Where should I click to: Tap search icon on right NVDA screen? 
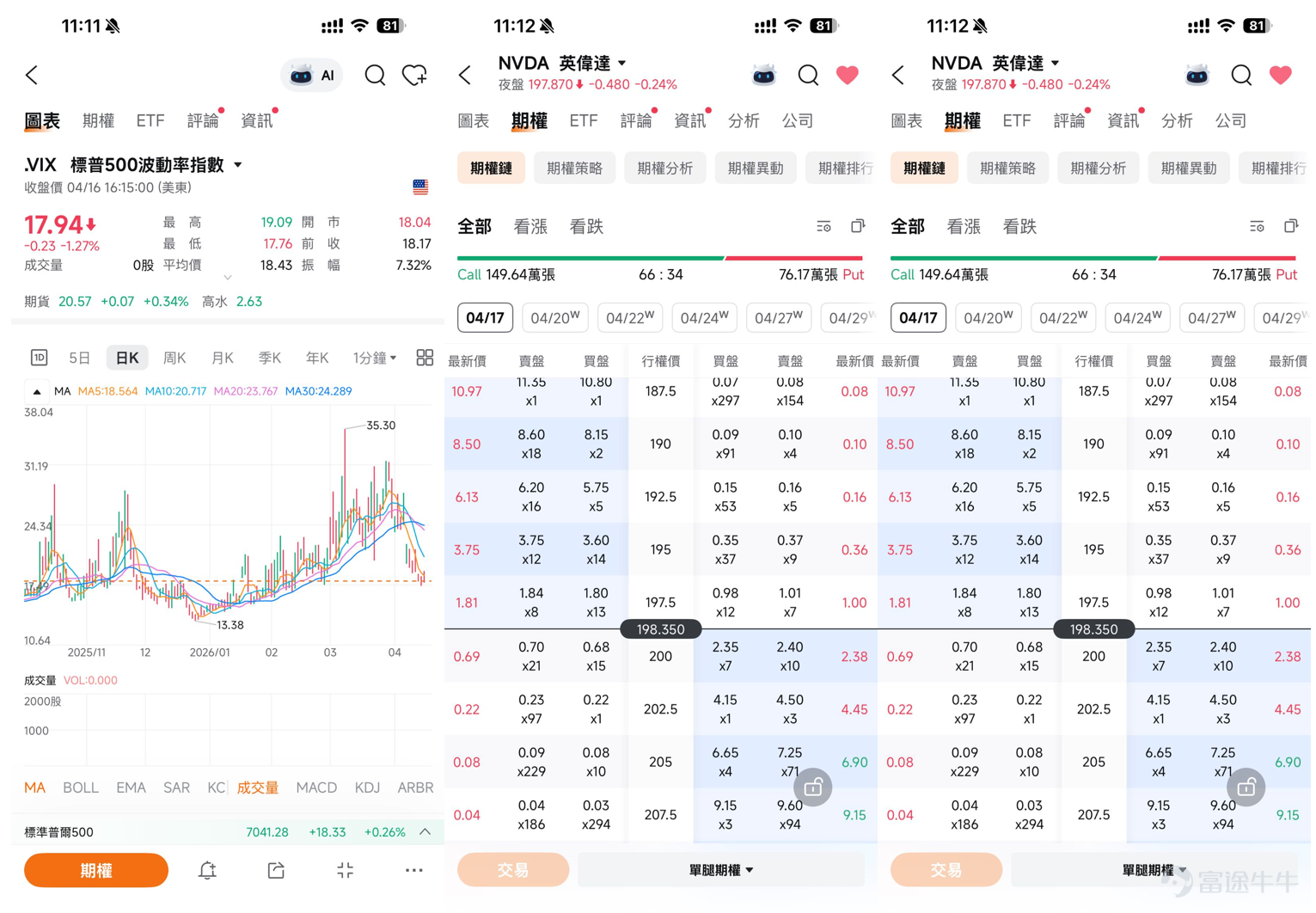click(x=1241, y=76)
